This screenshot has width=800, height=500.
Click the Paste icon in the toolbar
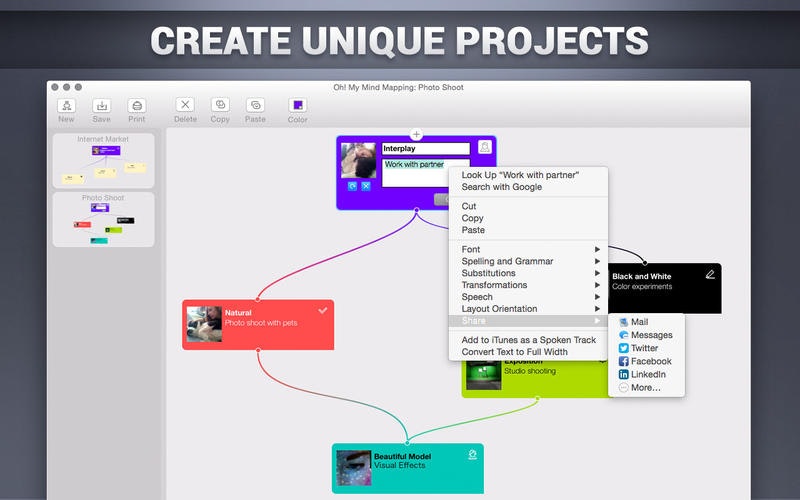255,105
